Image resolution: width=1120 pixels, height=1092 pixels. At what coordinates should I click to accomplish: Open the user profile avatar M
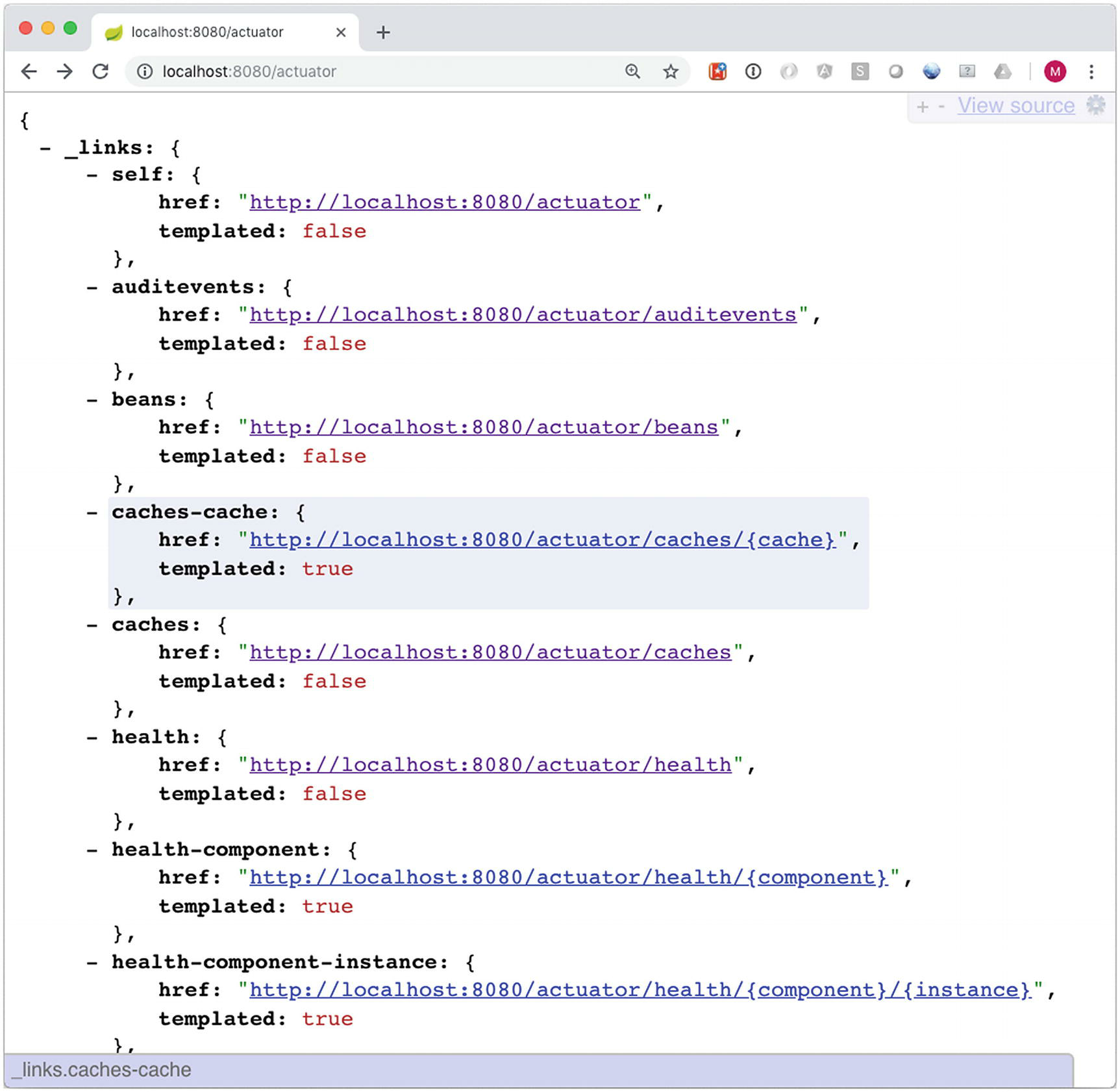pyautogui.click(x=1054, y=71)
